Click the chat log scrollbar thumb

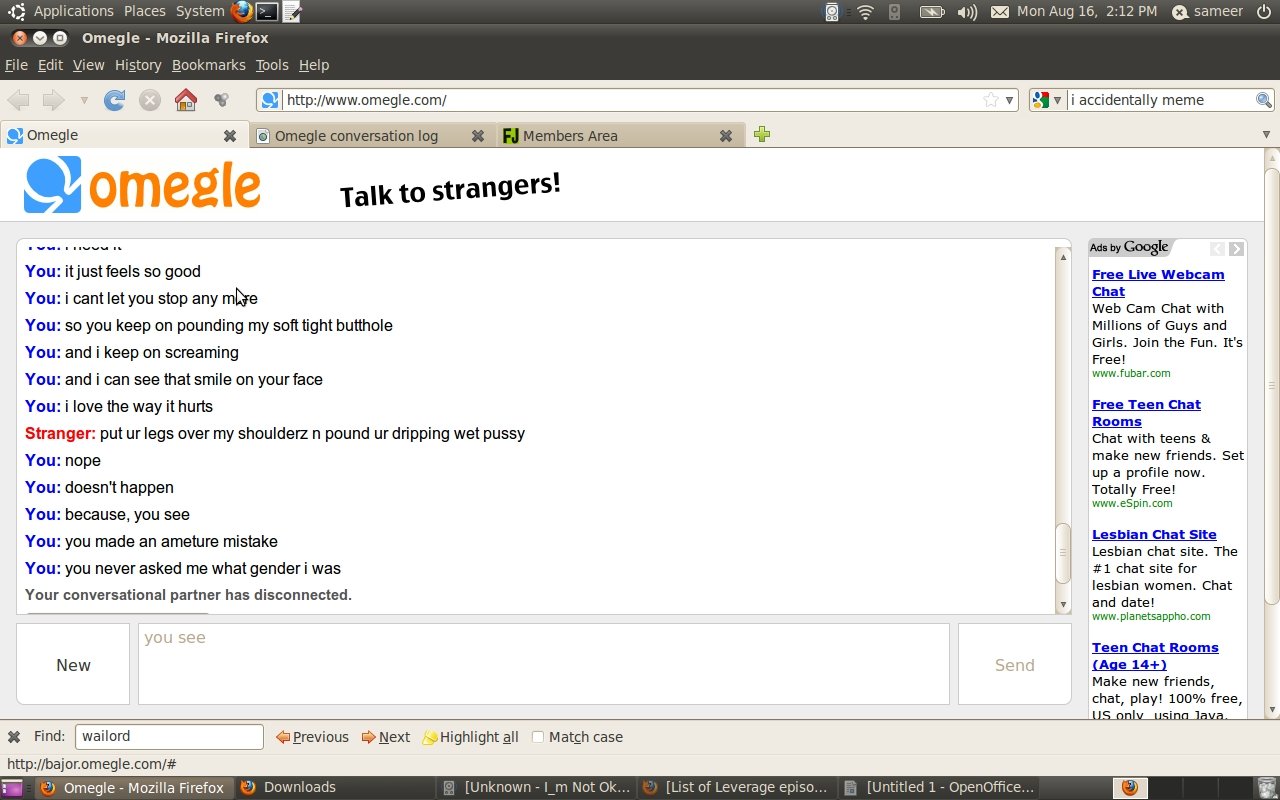1063,553
